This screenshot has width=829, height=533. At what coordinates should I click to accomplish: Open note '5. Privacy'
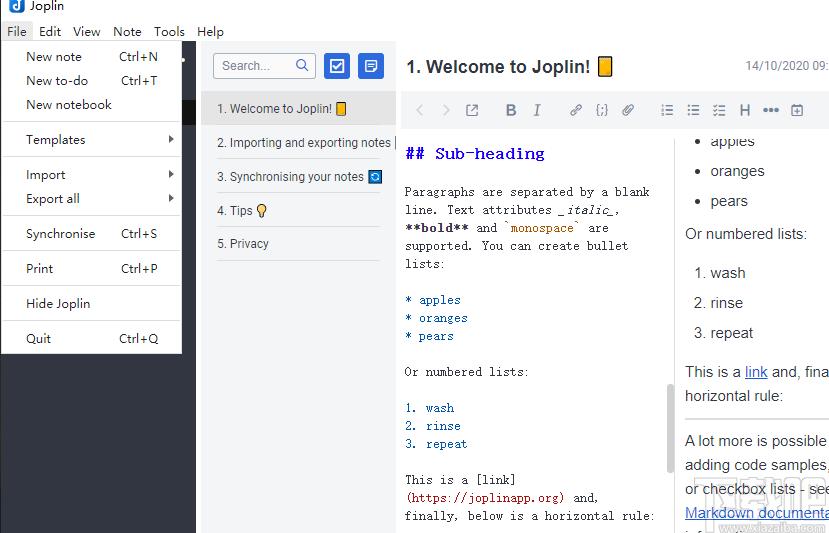pyautogui.click(x=299, y=244)
